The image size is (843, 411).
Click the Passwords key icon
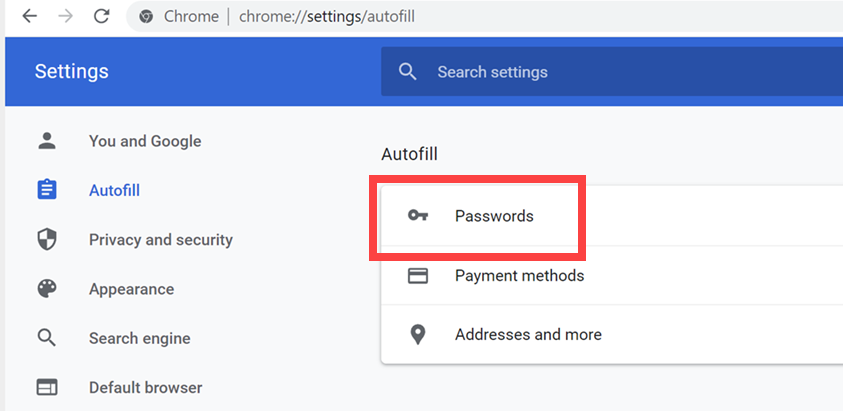(x=418, y=216)
